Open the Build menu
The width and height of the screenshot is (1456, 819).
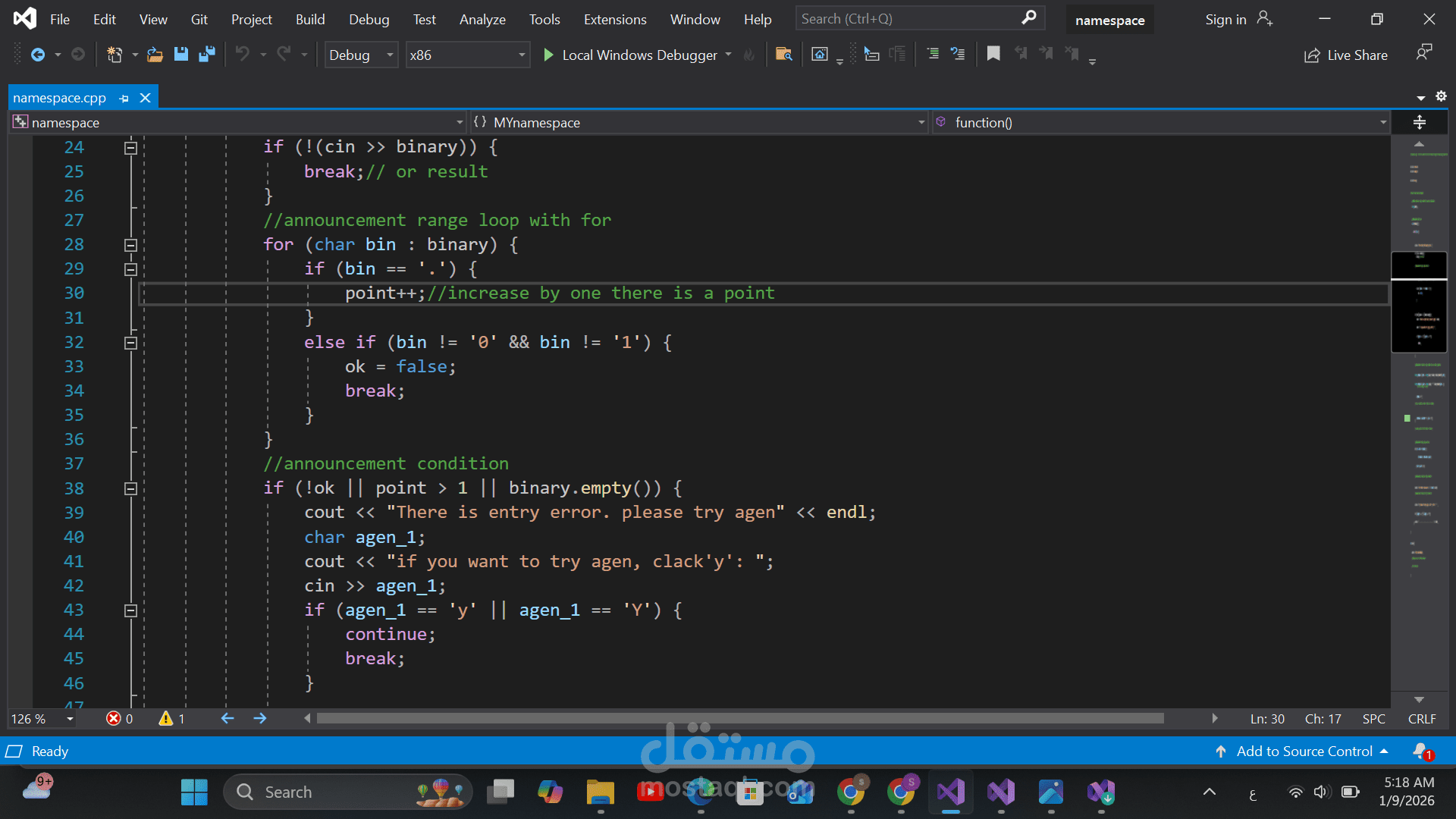click(x=309, y=20)
